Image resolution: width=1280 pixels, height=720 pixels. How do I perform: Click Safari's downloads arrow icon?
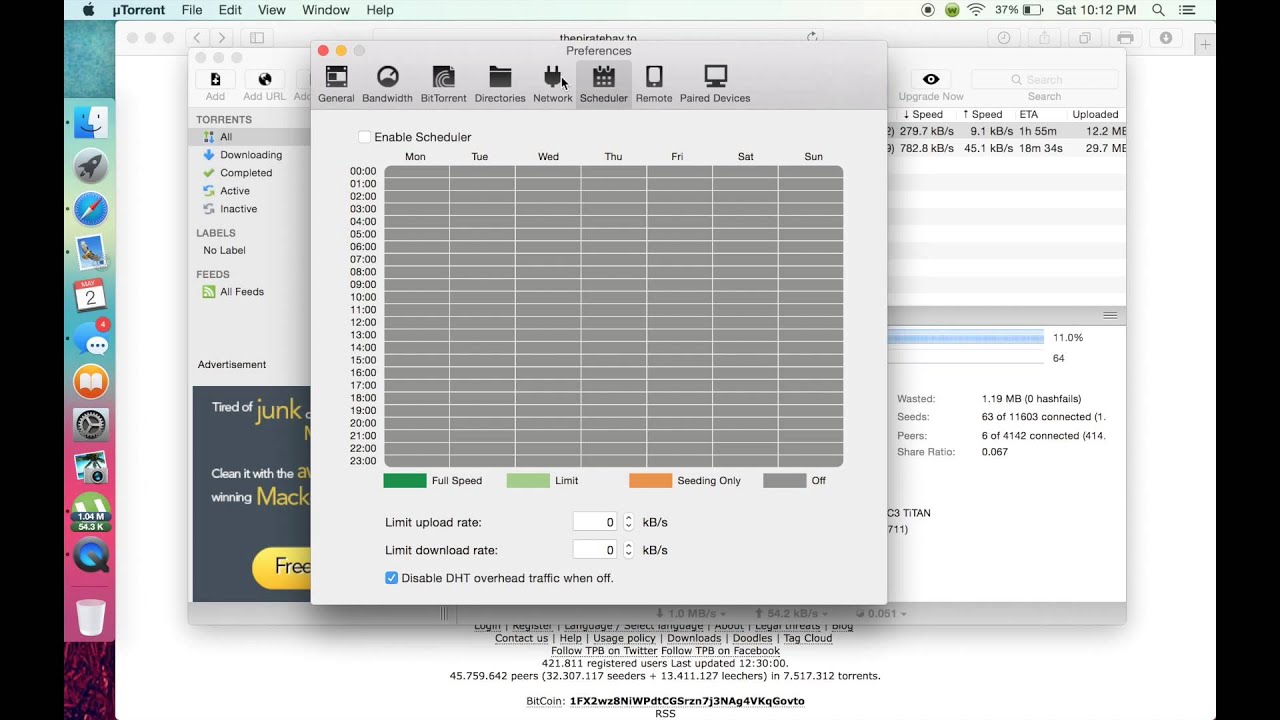pyautogui.click(x=1166, y=38)
